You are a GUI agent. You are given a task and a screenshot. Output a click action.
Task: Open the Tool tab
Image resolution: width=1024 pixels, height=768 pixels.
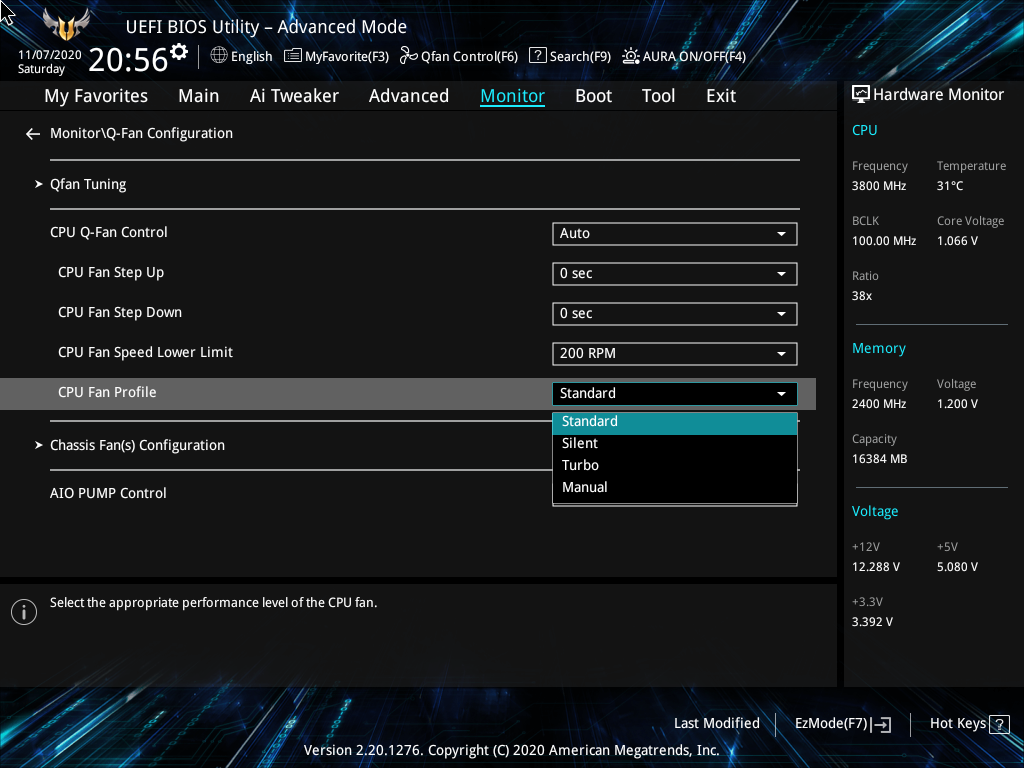tap(658, 96)
